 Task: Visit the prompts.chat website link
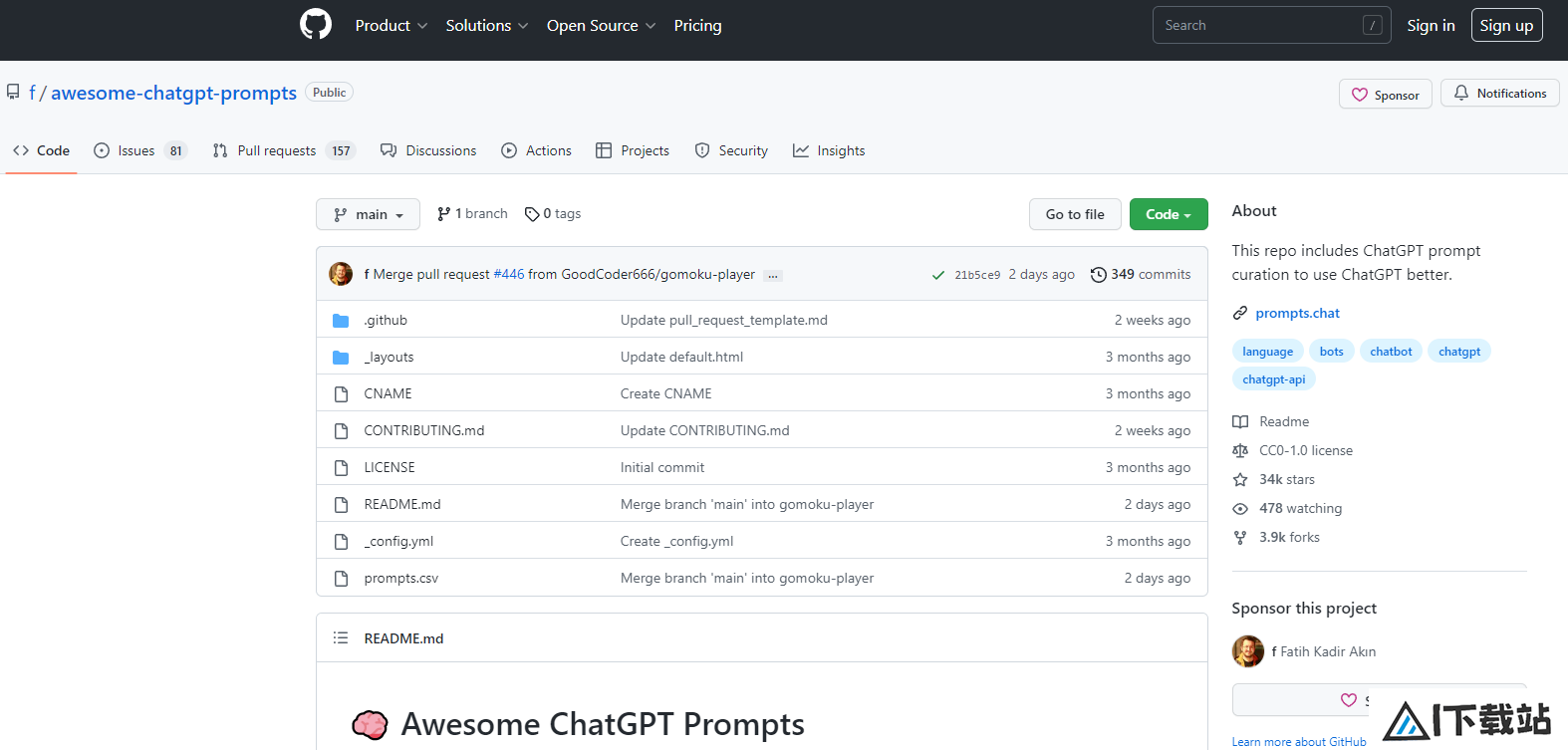[x=1297, y=314]
